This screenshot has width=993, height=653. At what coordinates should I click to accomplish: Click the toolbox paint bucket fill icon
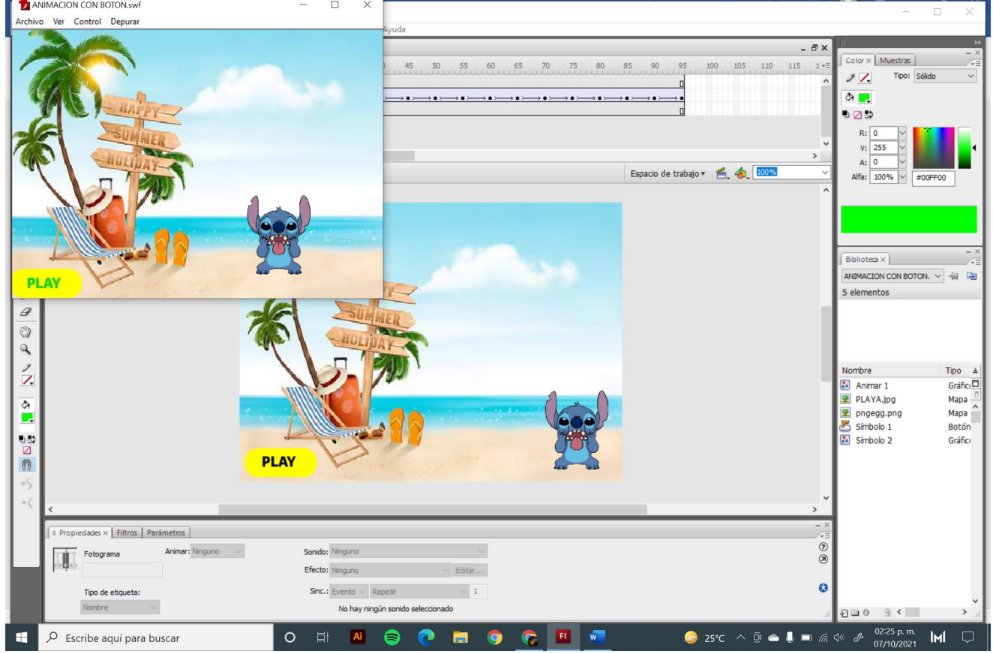(26, 404)
